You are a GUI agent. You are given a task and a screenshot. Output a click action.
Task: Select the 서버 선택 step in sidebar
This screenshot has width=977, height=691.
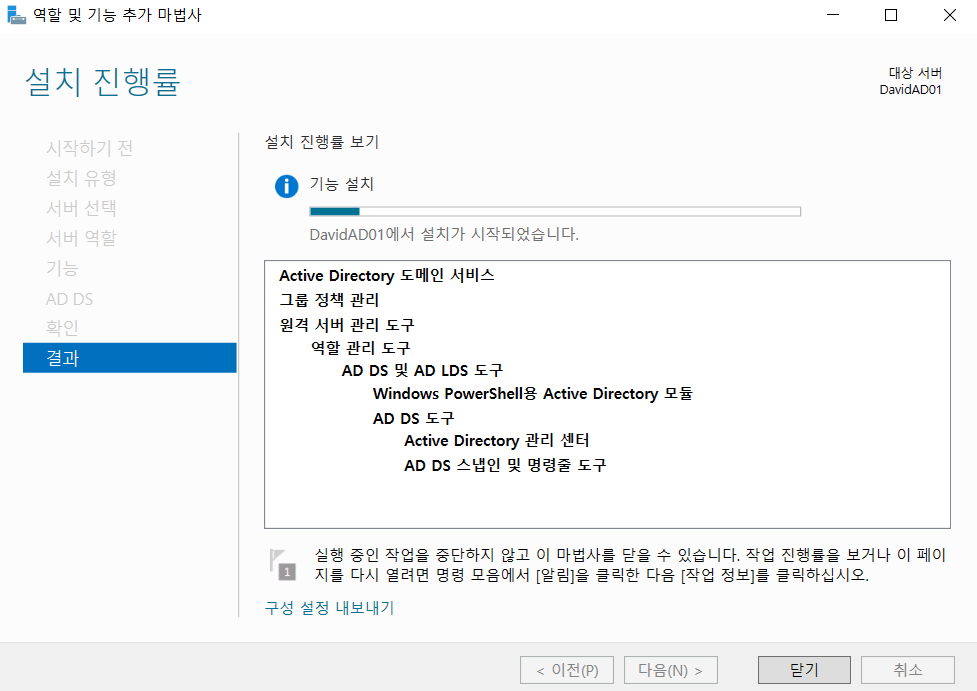[x=81, y=208]
